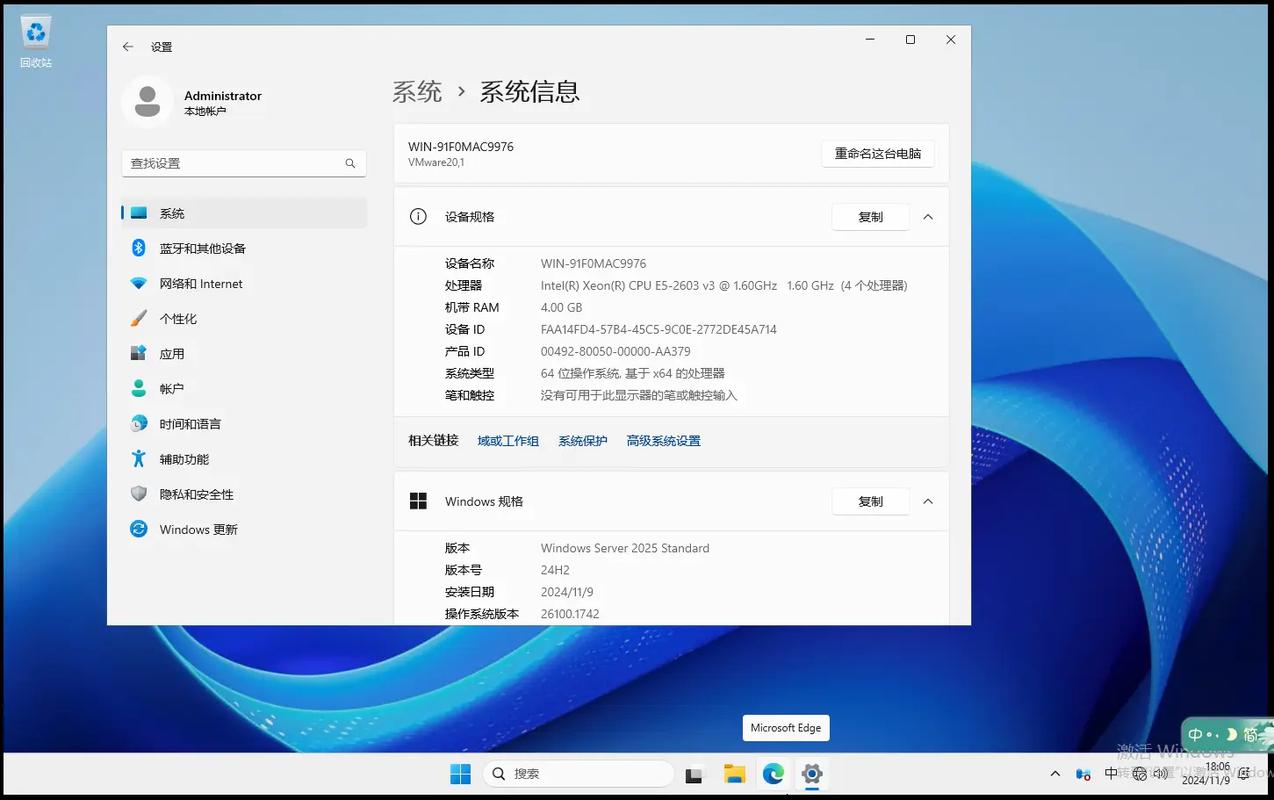1274x800 pixels.
Task: Click the 重命名这台电脑 button
Action: 877,153
